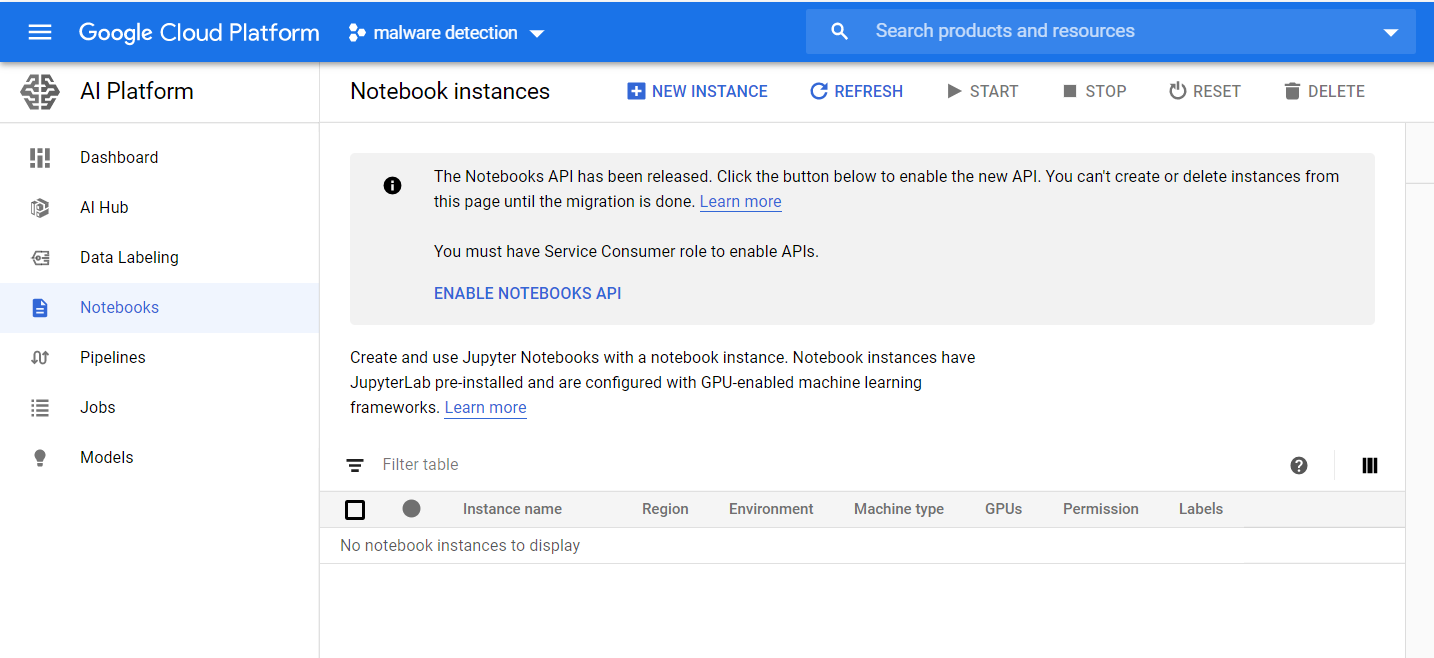The height and width of the screenshot is (658, 1434).
Task: Click the Delete toolbar action
Action: point(1324,91)
